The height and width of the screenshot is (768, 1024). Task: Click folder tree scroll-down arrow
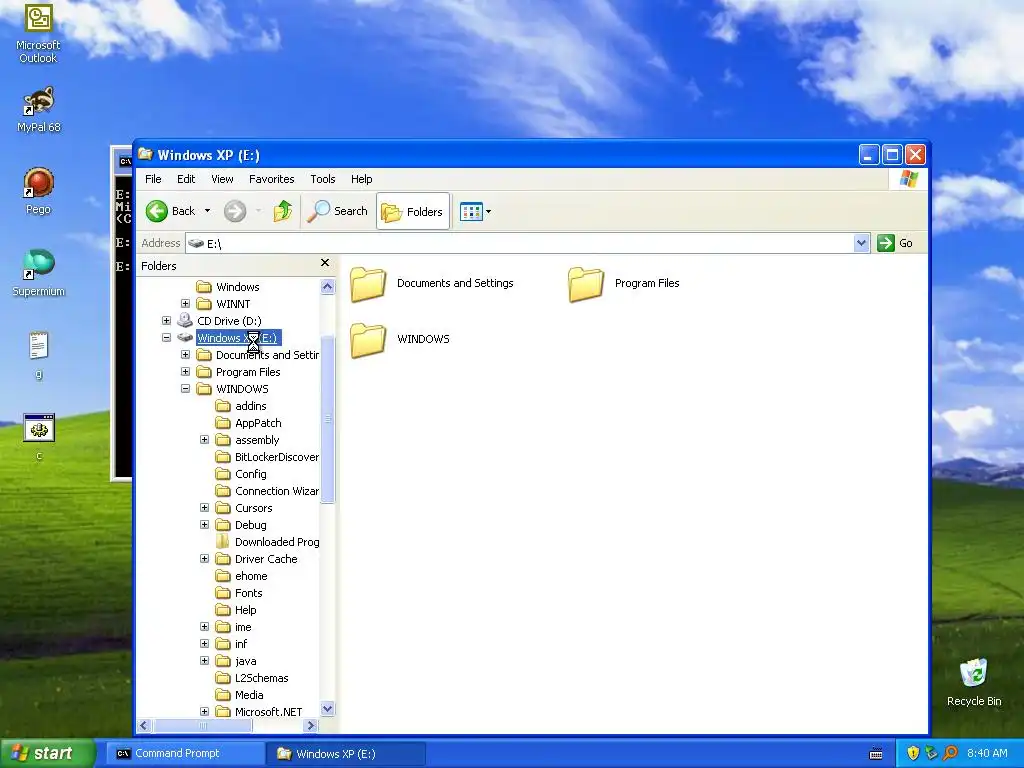click(328, 709)
